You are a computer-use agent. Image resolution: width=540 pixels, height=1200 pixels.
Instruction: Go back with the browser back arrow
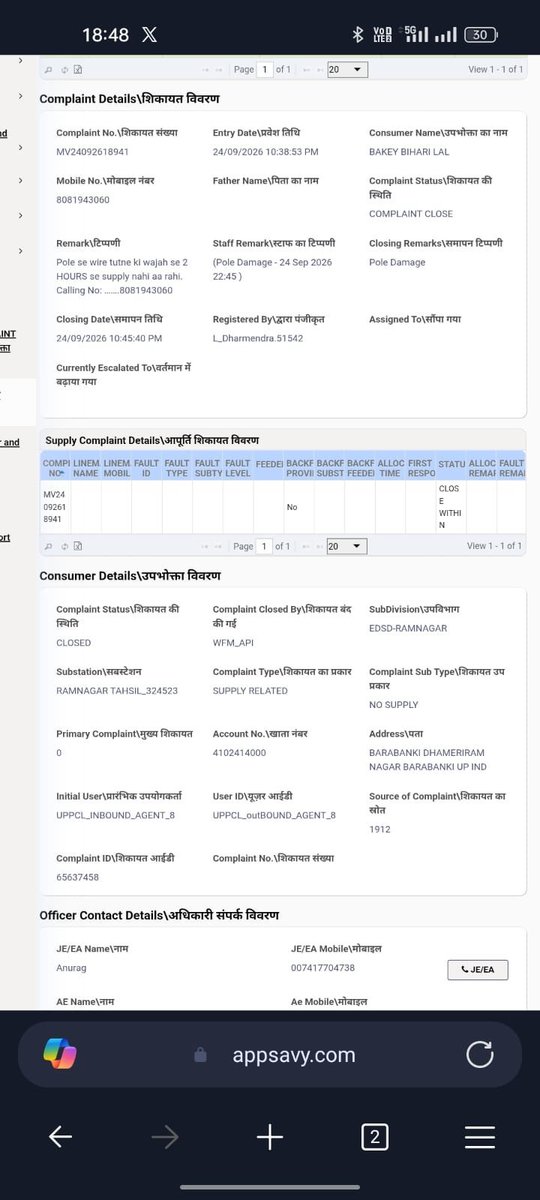click(x=60, y=1136)
